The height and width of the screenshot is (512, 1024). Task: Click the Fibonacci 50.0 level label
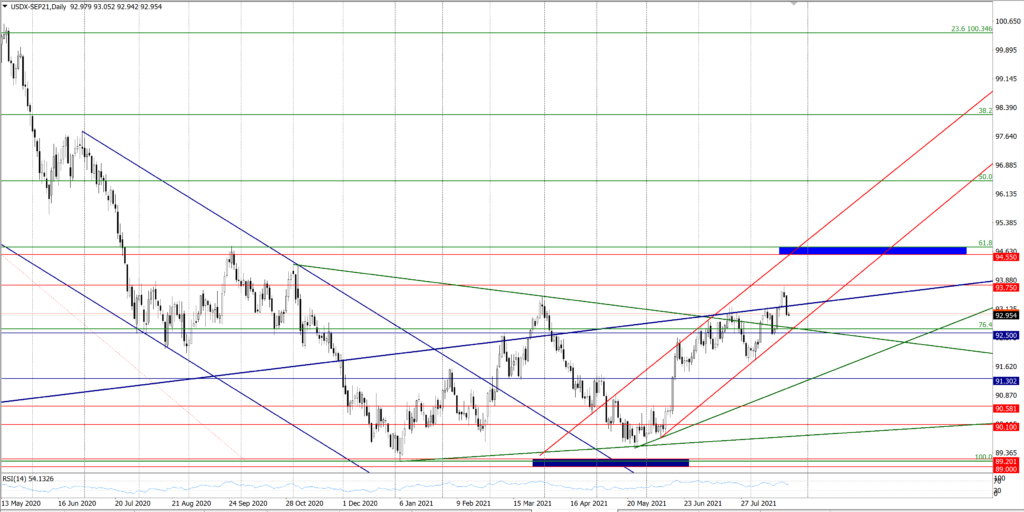984,177
